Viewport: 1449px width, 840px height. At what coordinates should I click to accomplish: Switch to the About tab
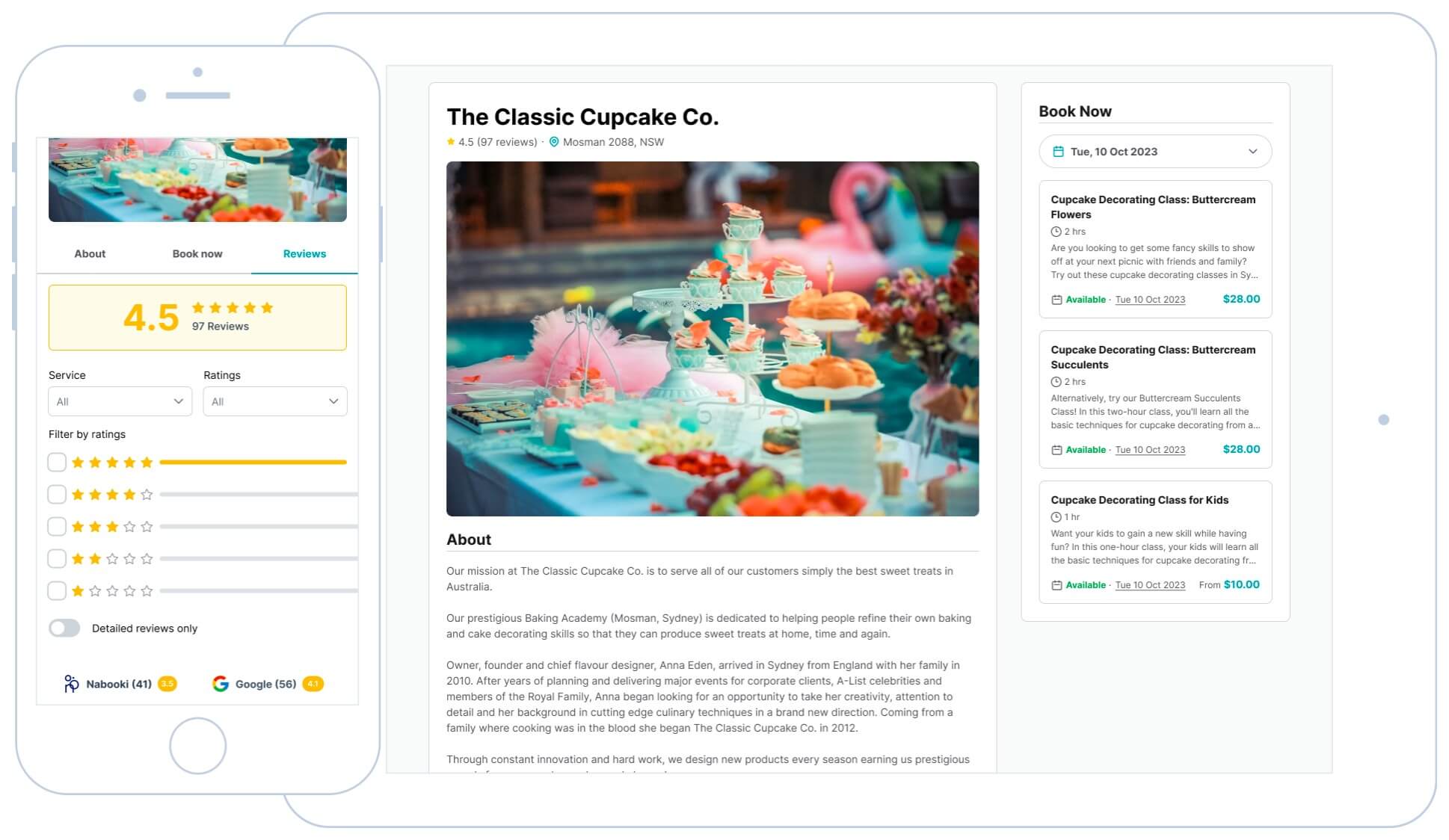[x=90, y=253]
